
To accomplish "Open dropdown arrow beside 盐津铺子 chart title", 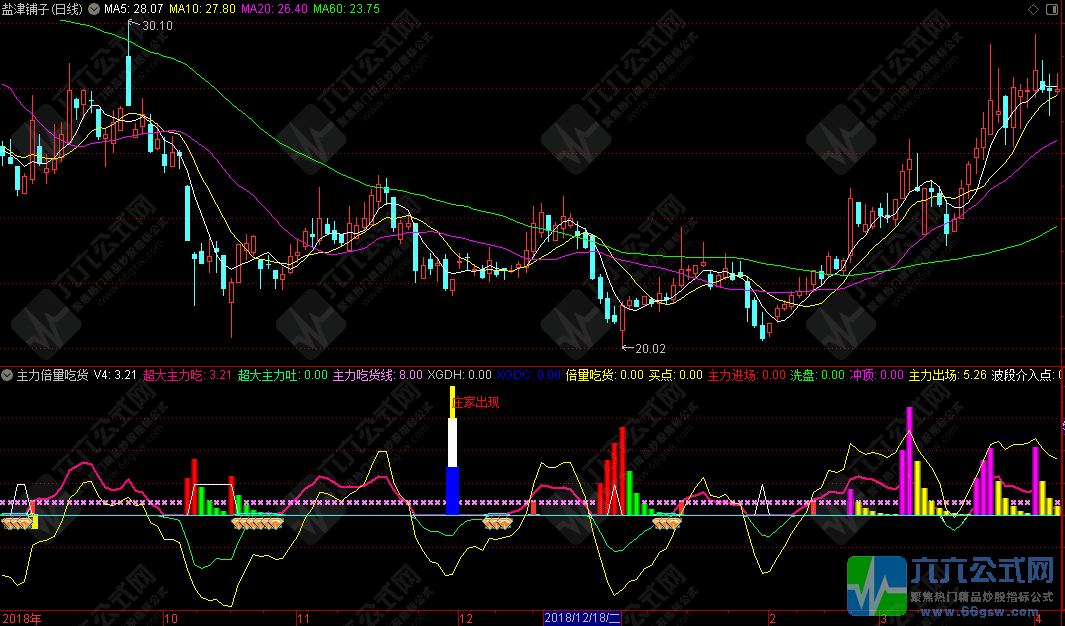I will (x=94, y=8).
